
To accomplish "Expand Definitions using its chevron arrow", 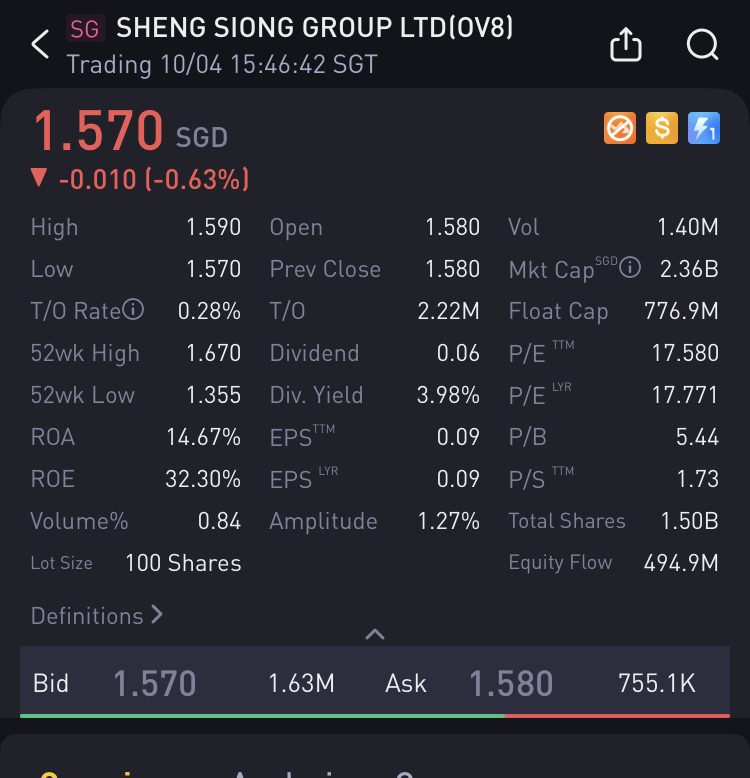I will [157, 615].
